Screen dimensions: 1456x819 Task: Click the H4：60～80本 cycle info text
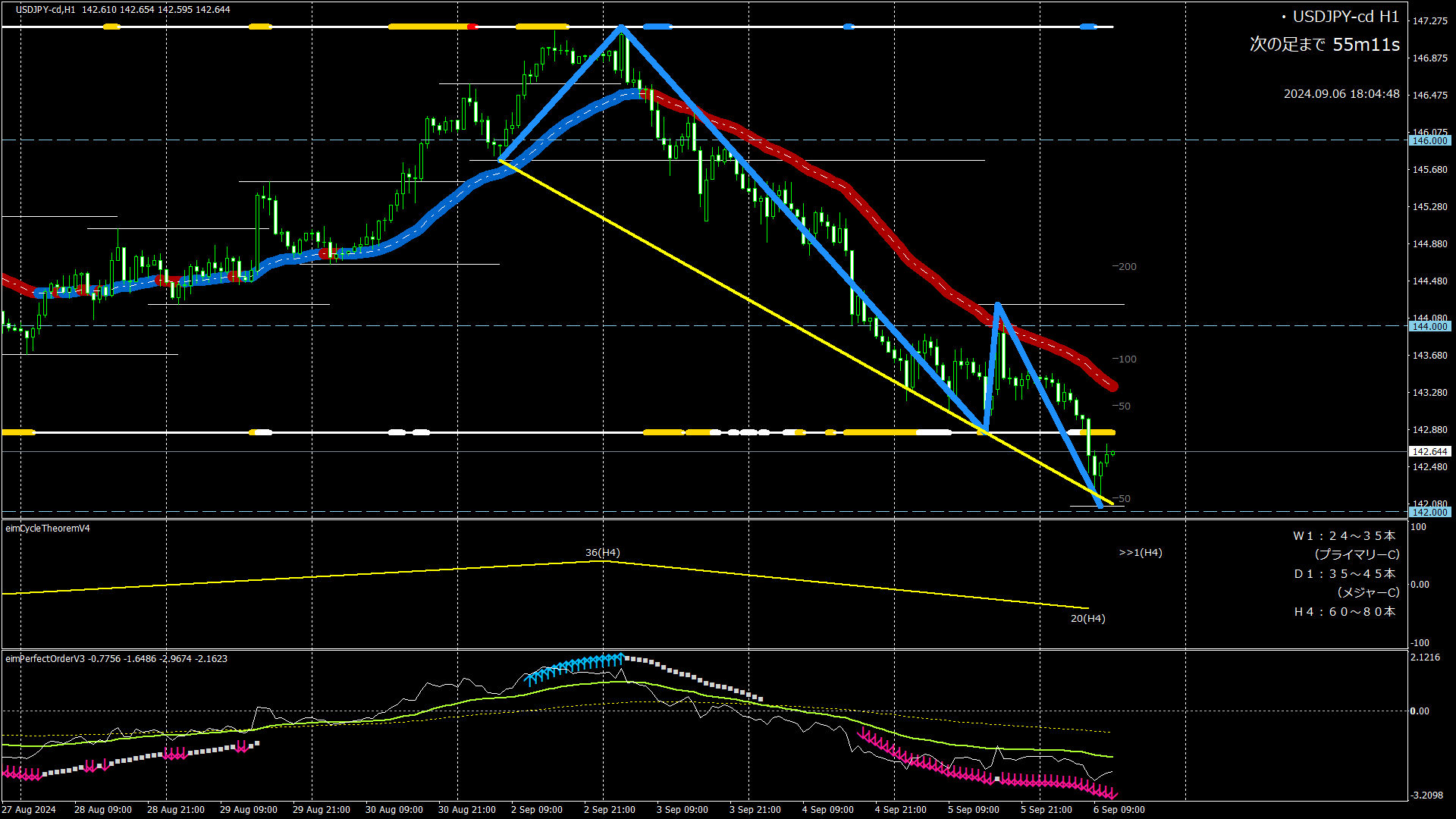pyautogui.click(x=1344, y=611)
